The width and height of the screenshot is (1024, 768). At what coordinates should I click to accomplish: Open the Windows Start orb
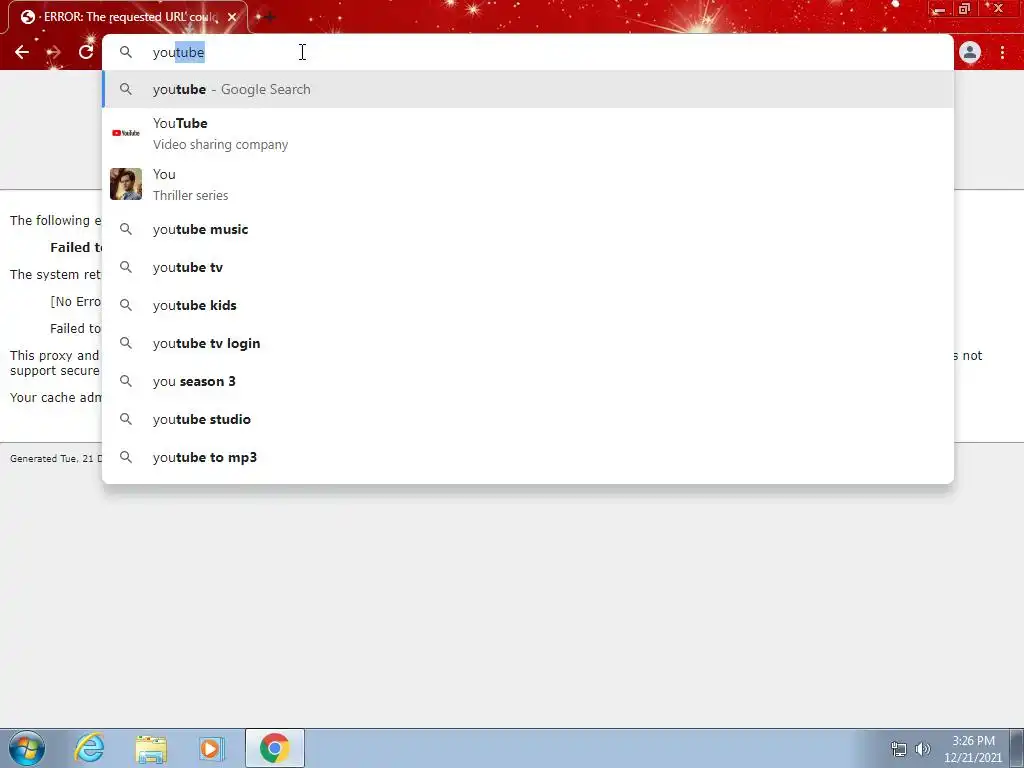click(27, 748)
